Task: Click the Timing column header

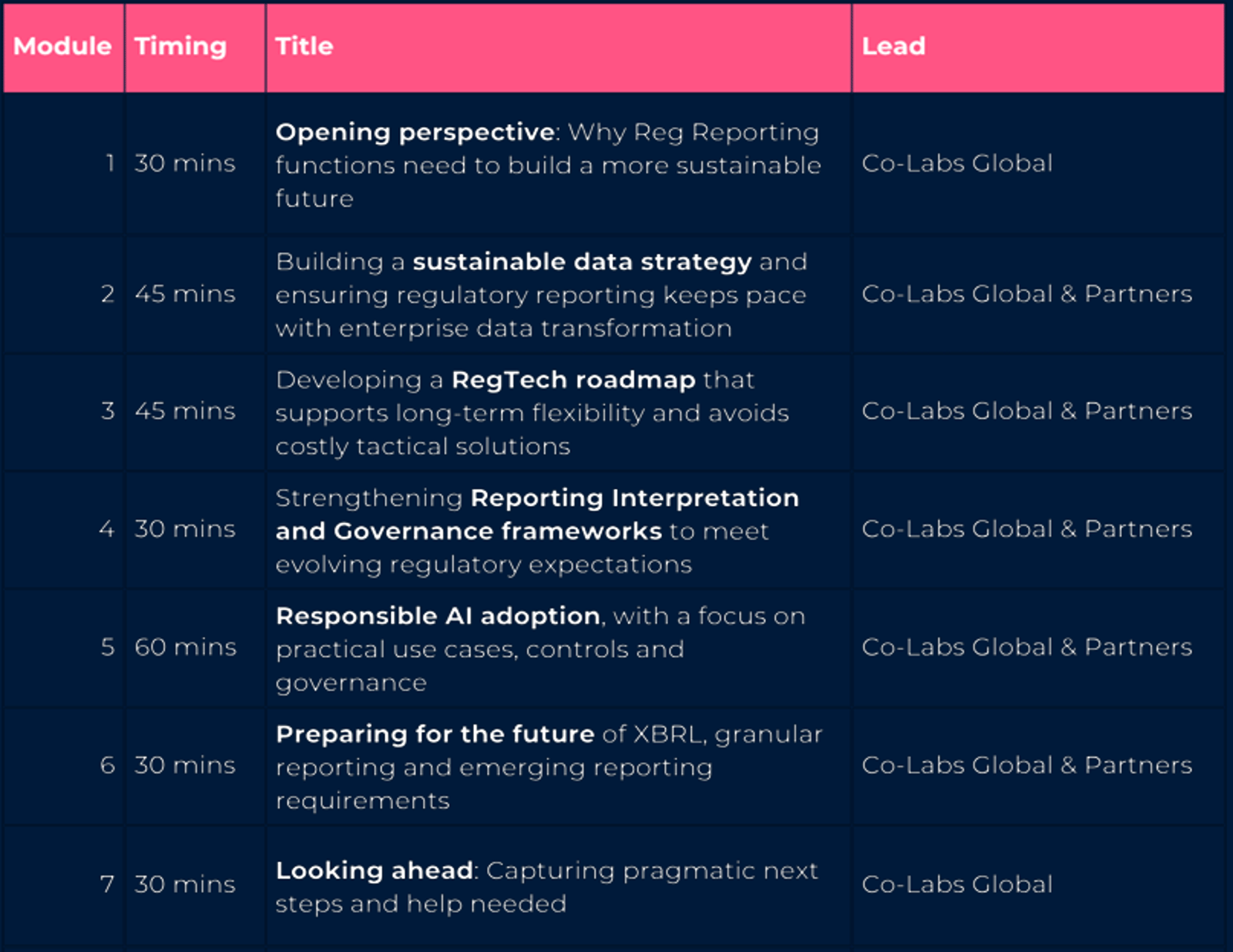Action: tap(195, 47)
